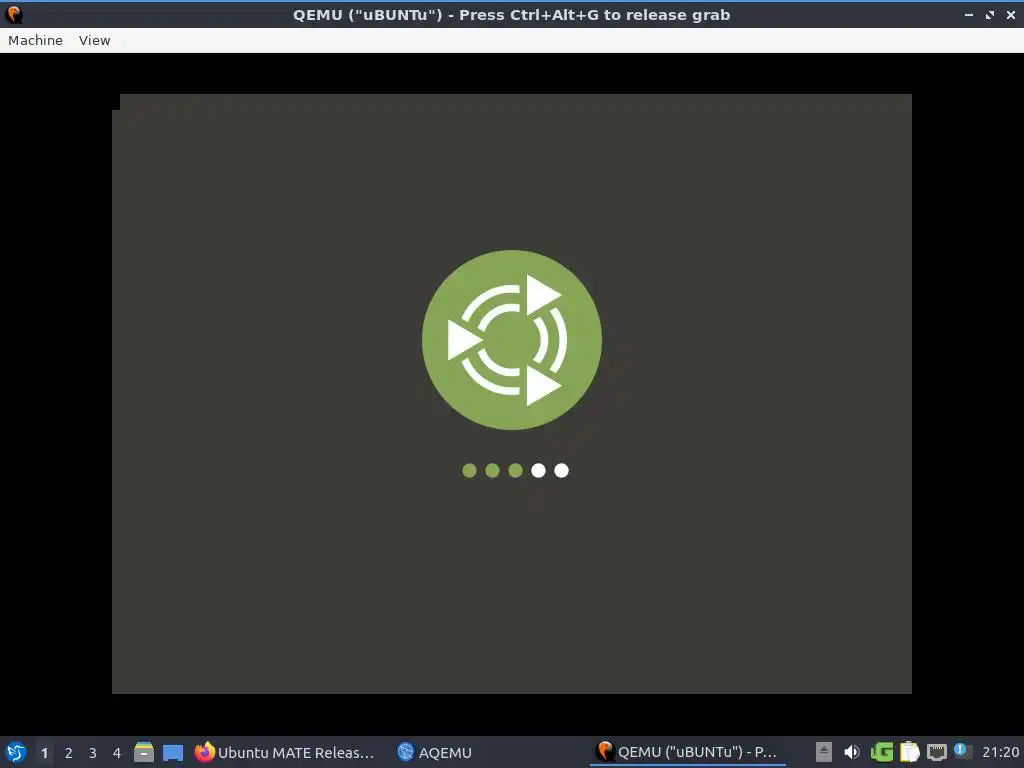Screen dimensions: 1024x768
Task: Switch to workspace 3
Action: (93, 753)
